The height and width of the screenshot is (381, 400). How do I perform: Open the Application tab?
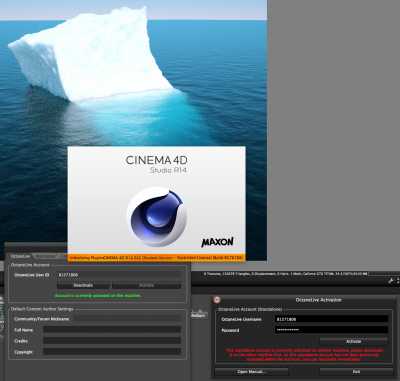46,256
